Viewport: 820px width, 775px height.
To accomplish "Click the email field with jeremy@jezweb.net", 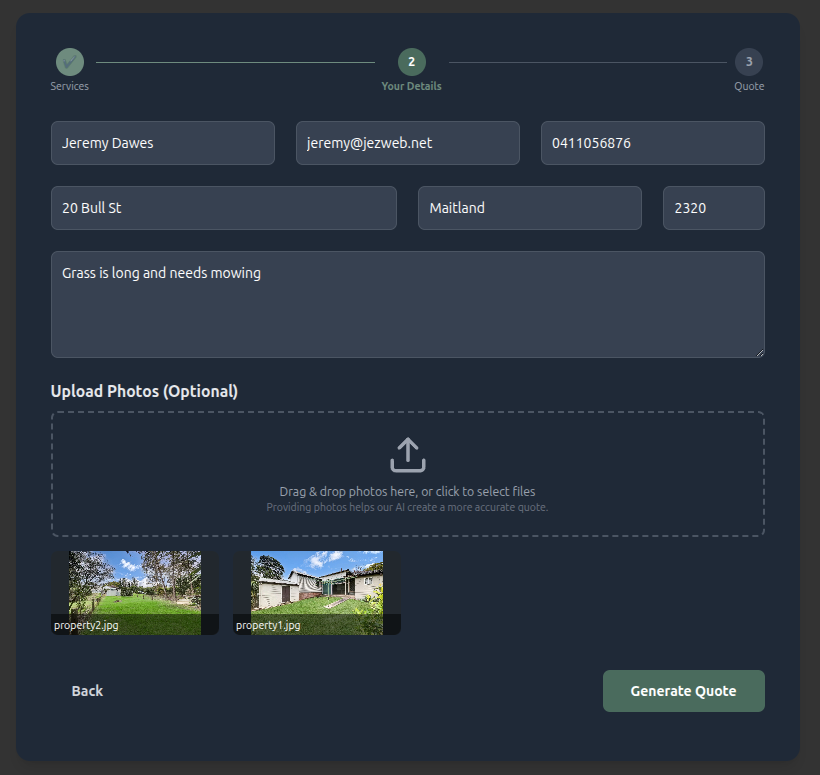I will tap(407, 143).
